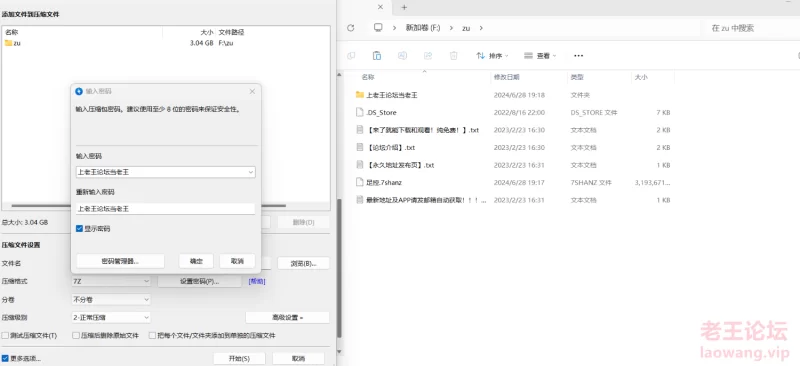
Task: Select the 【论坛介绍】.txt file icon
Action: (360, 148)
